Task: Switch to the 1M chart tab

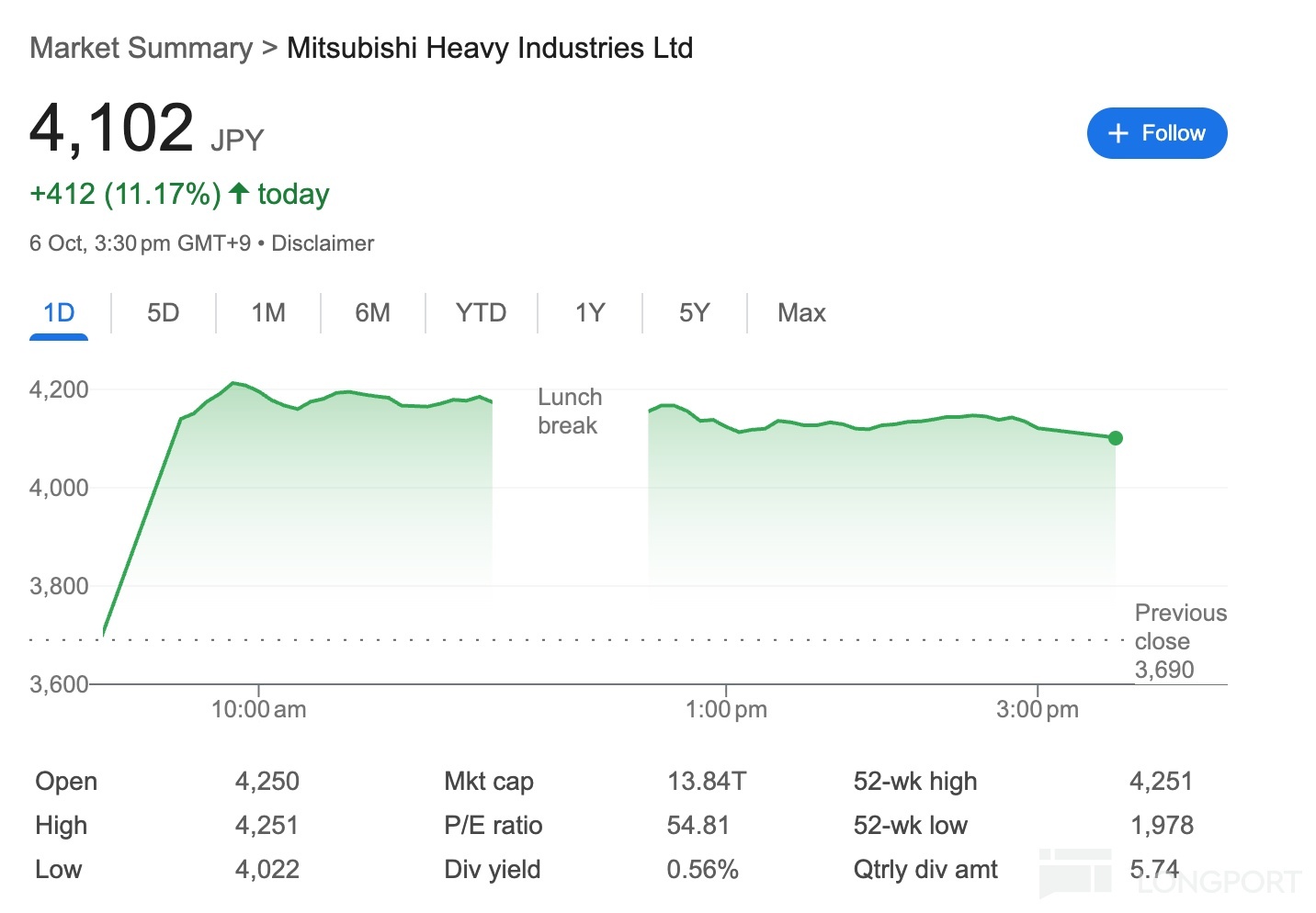Action: pos(268,313)
